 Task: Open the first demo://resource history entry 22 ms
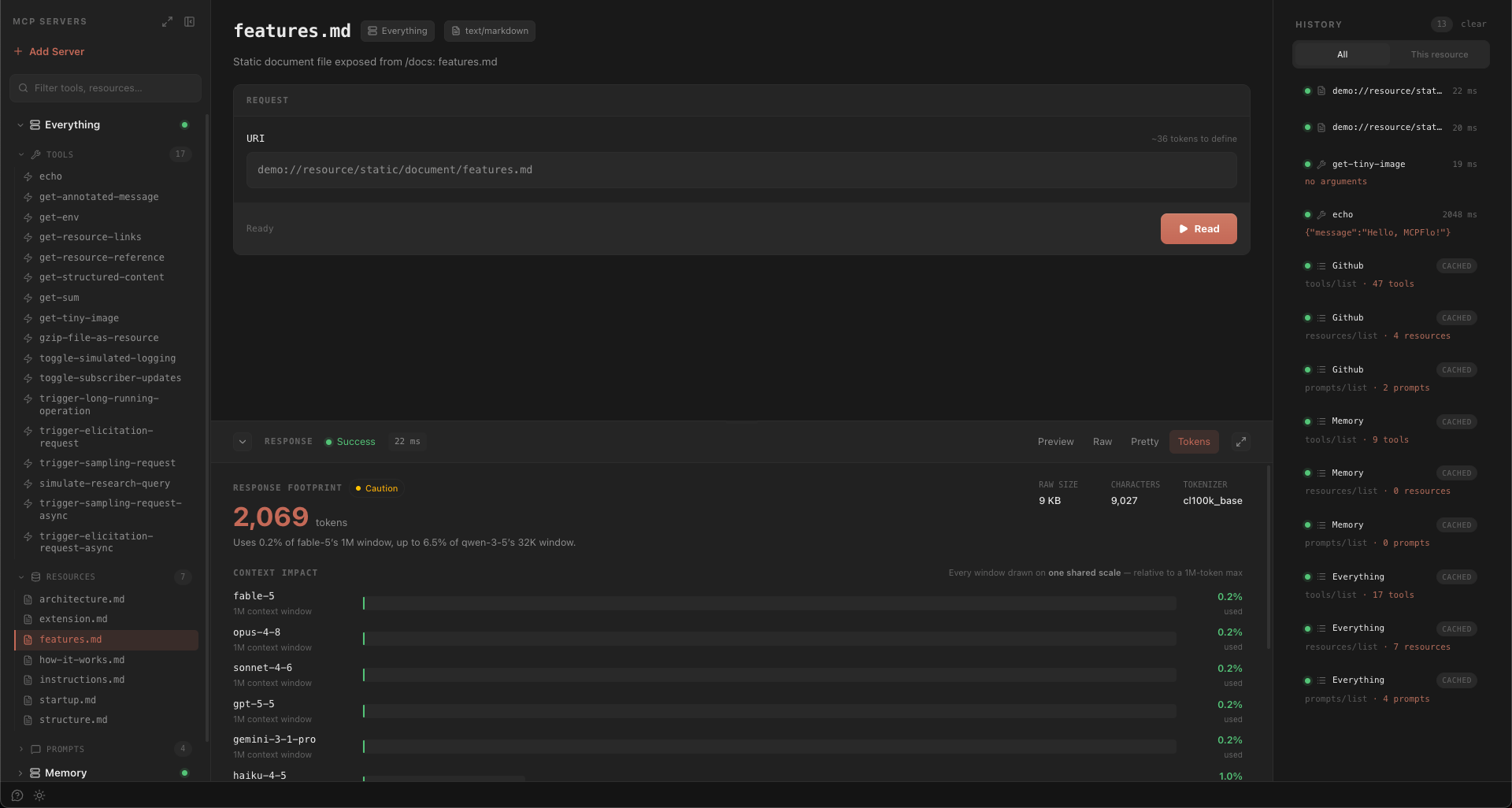[x=1391, y=91]
